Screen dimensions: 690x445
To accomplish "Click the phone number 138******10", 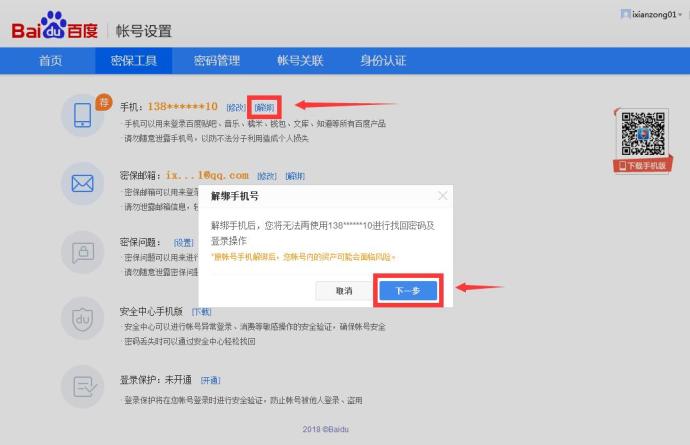I will tap(183, 107).
